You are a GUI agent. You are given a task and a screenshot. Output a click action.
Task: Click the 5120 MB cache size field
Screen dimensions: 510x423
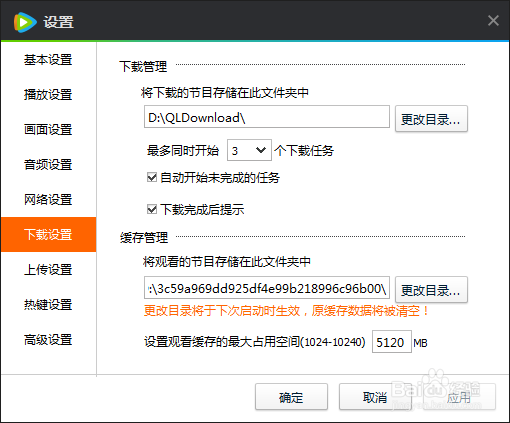(x=392, y=342)
